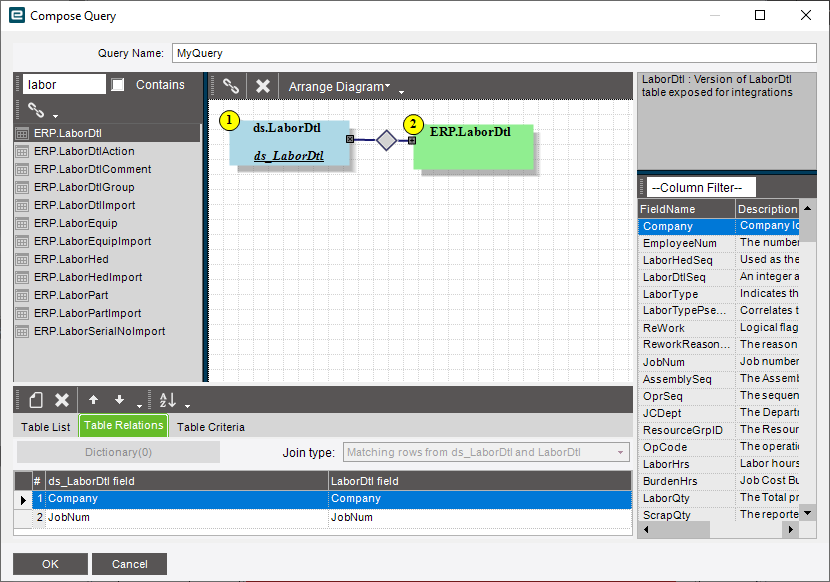Viewport: 830px width, 582px height.
Task: Click the Epicor app icon in the title bar
Action: click(x=17, y=15)
